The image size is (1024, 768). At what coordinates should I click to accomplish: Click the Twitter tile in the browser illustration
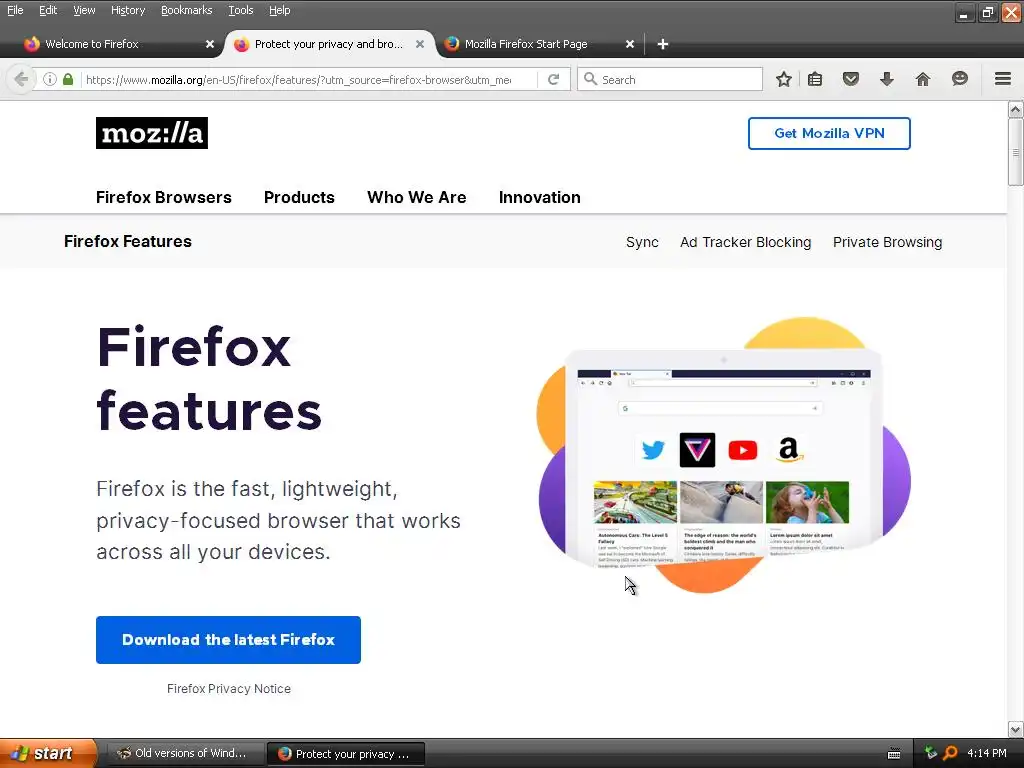(653, 450)
